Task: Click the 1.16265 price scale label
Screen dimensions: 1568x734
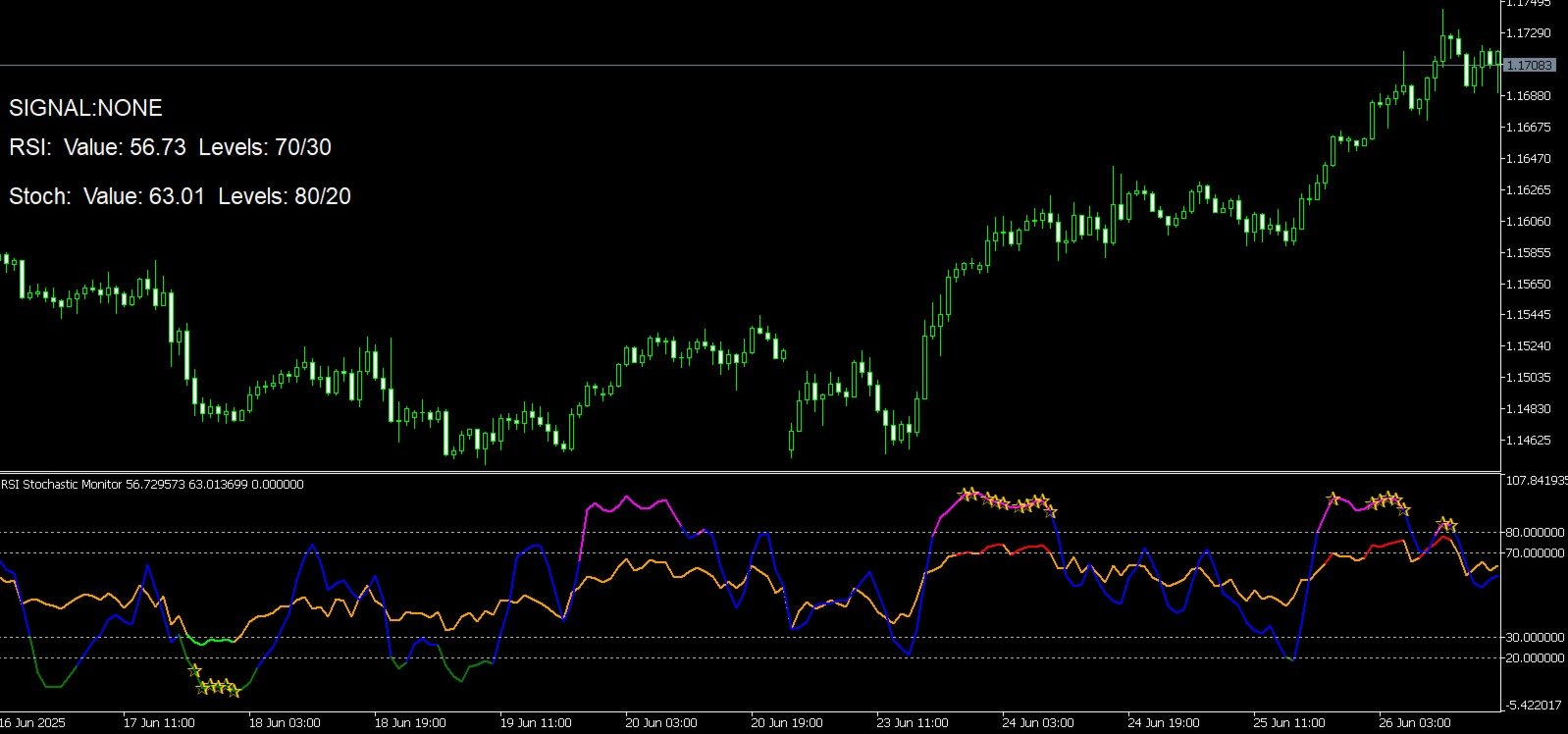Action: coord(1527,189)
